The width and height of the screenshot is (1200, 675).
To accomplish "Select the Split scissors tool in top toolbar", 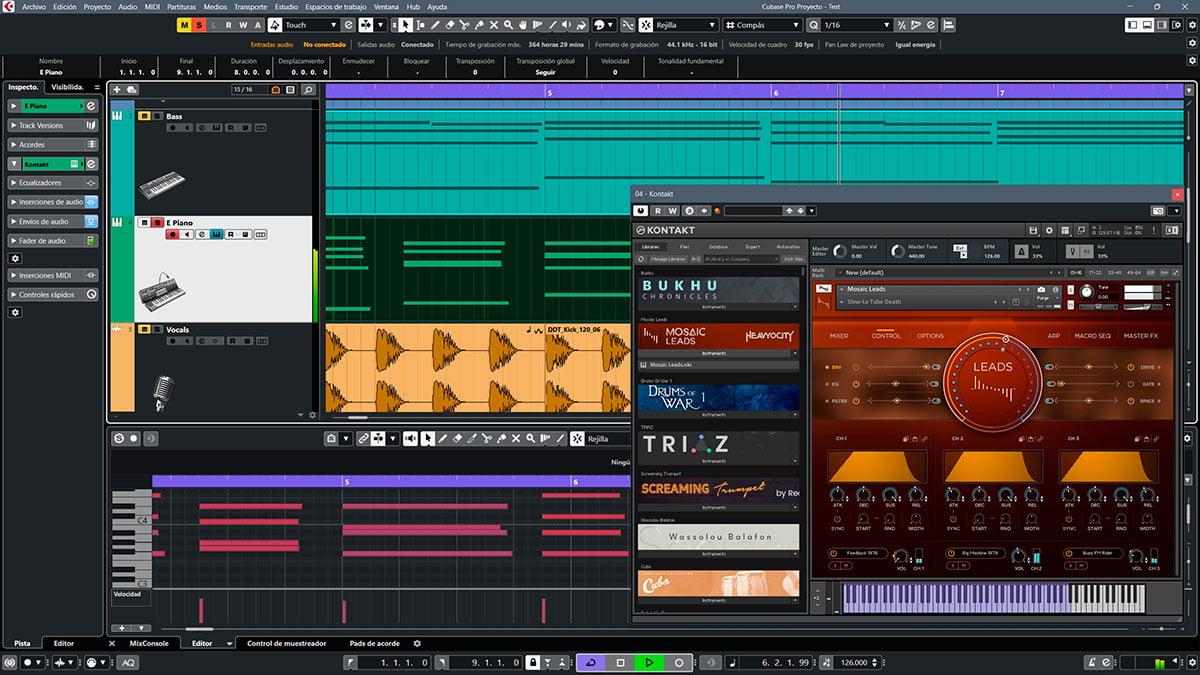I will tap(465, 24).
